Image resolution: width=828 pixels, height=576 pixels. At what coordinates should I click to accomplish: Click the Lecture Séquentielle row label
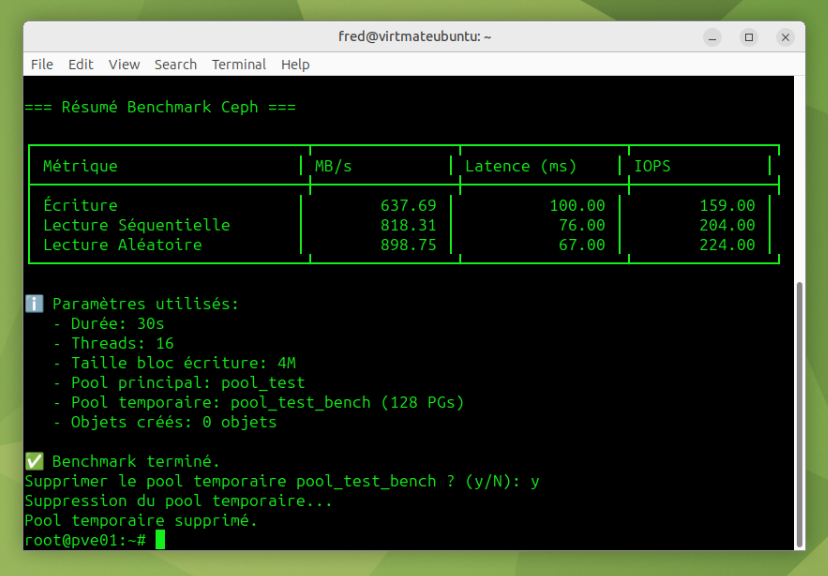tap(137, 225)
